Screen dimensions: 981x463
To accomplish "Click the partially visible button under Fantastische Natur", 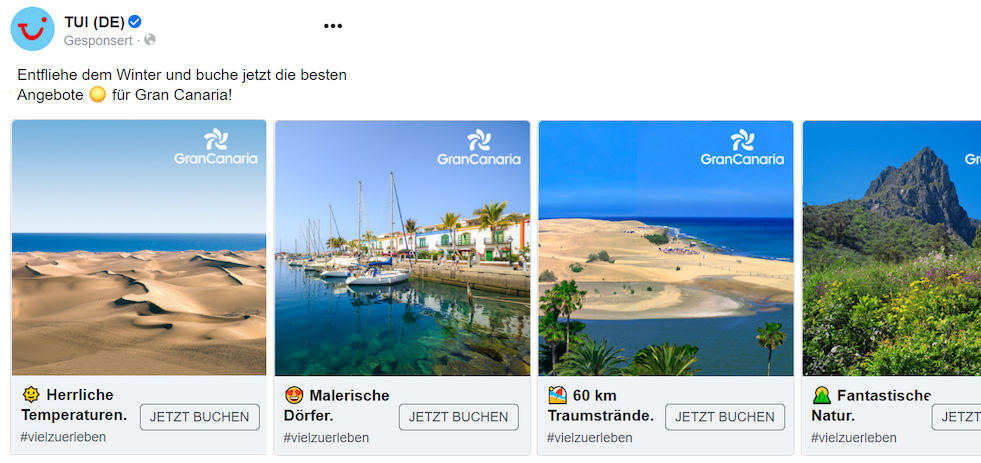I will 957,417.
